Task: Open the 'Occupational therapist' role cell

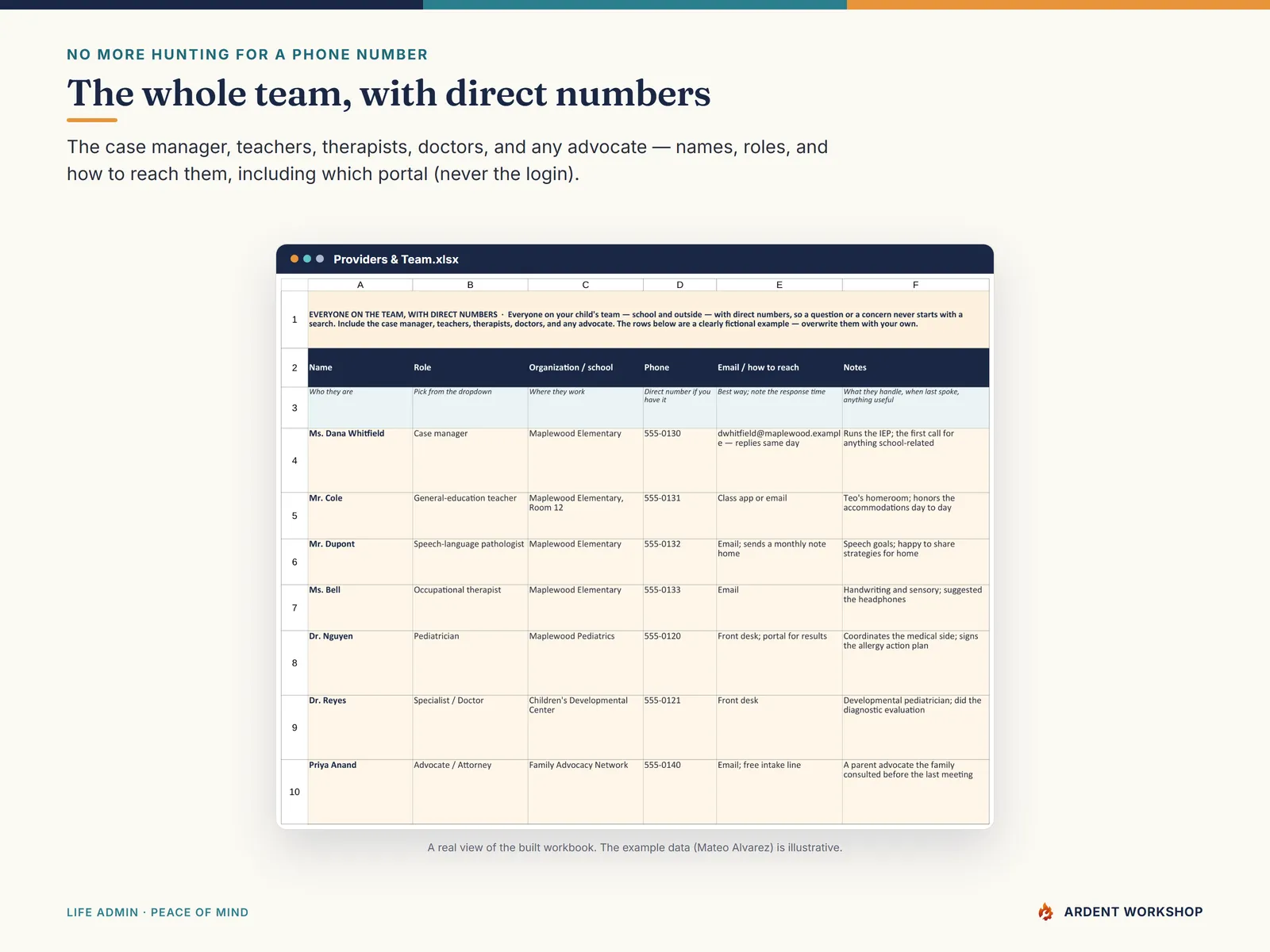Action: coord(470,608)
